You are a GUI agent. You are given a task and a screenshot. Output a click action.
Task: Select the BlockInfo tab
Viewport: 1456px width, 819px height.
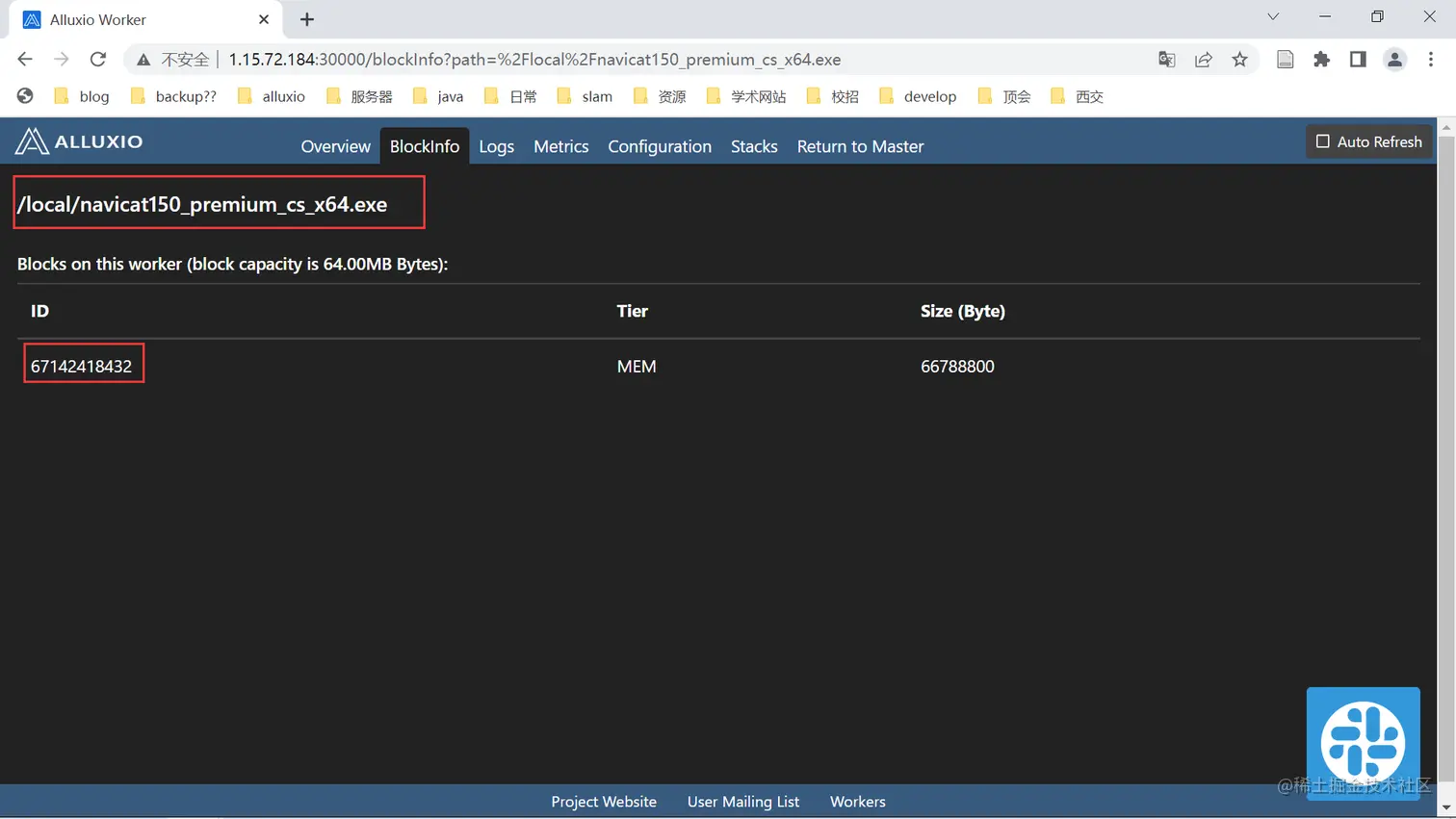point(425,146)
